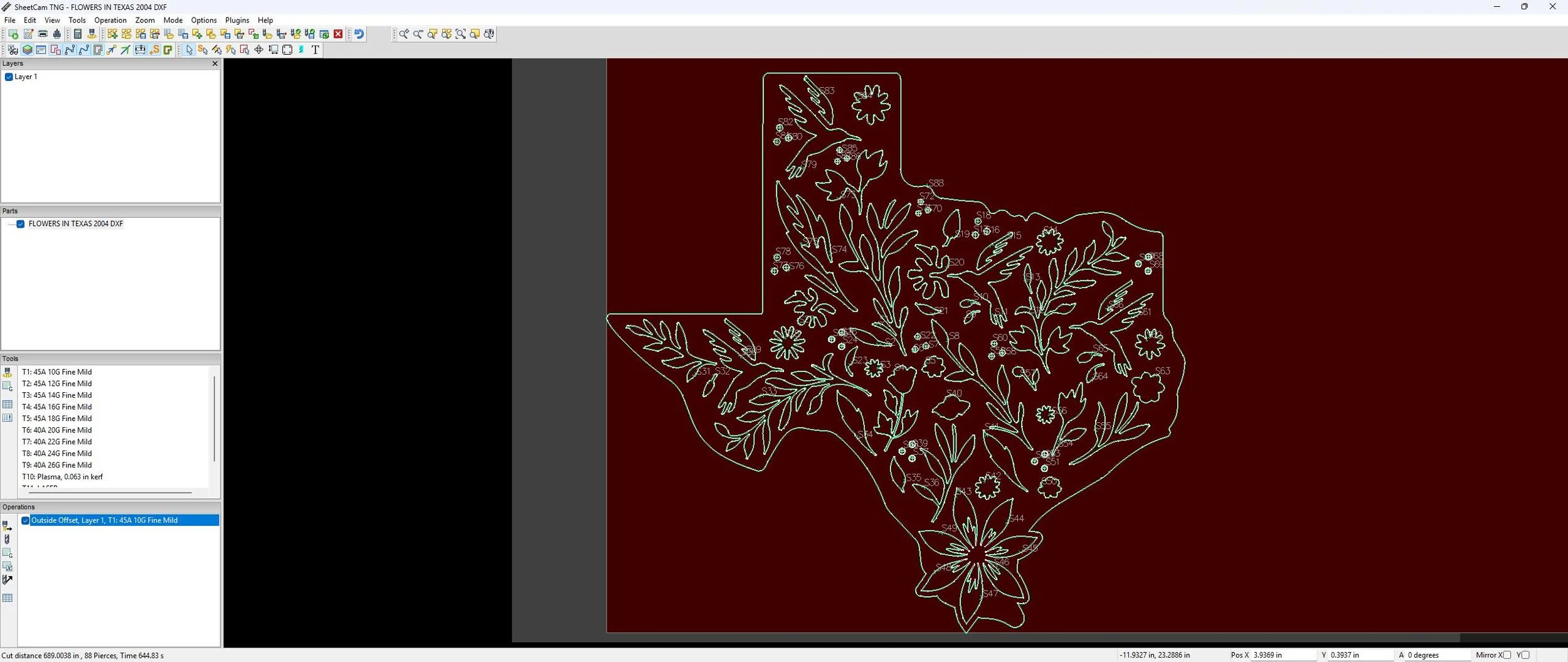The image size is (1568, 662).
Task: Click the blue Undo arrow icon
Action: coord(359,34)
